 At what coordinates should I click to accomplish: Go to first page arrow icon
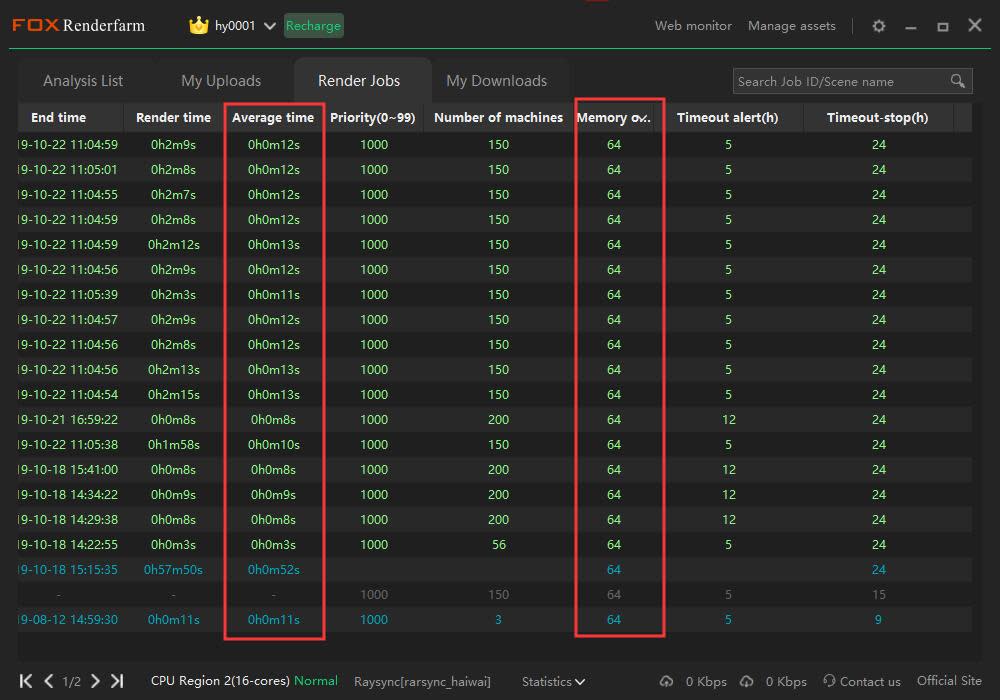(26, 681)
